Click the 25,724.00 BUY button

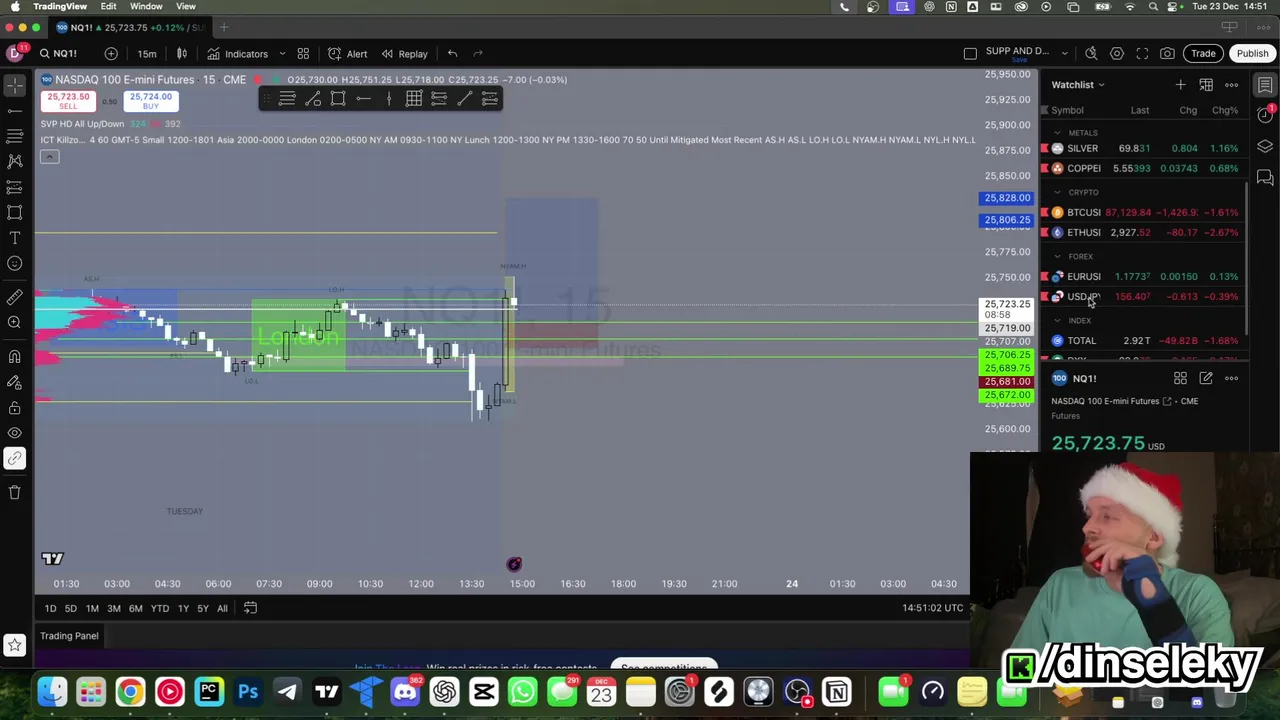(x=150, y=101)
